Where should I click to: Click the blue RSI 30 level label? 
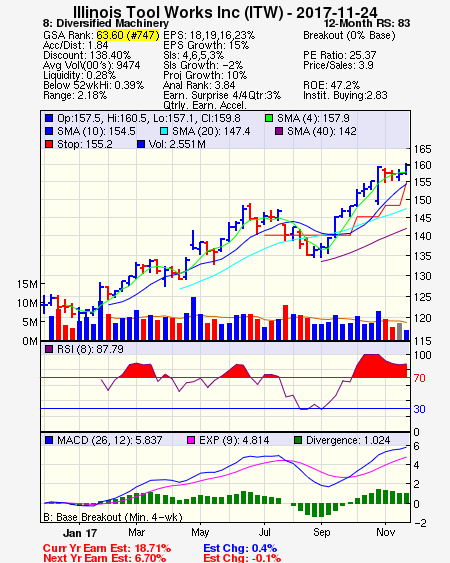tap(419, 409)
